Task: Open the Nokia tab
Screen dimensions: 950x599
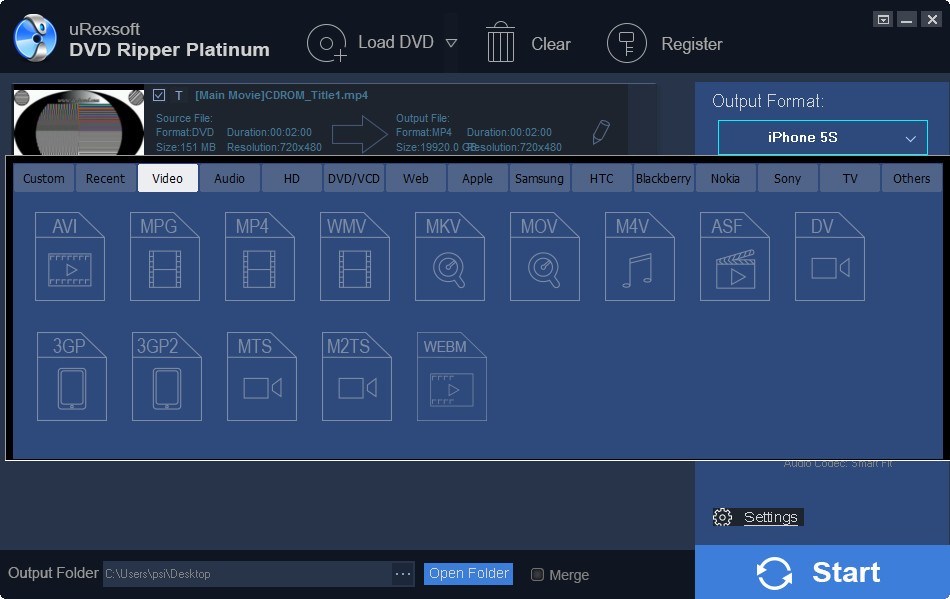Action: tap(725, 178)
